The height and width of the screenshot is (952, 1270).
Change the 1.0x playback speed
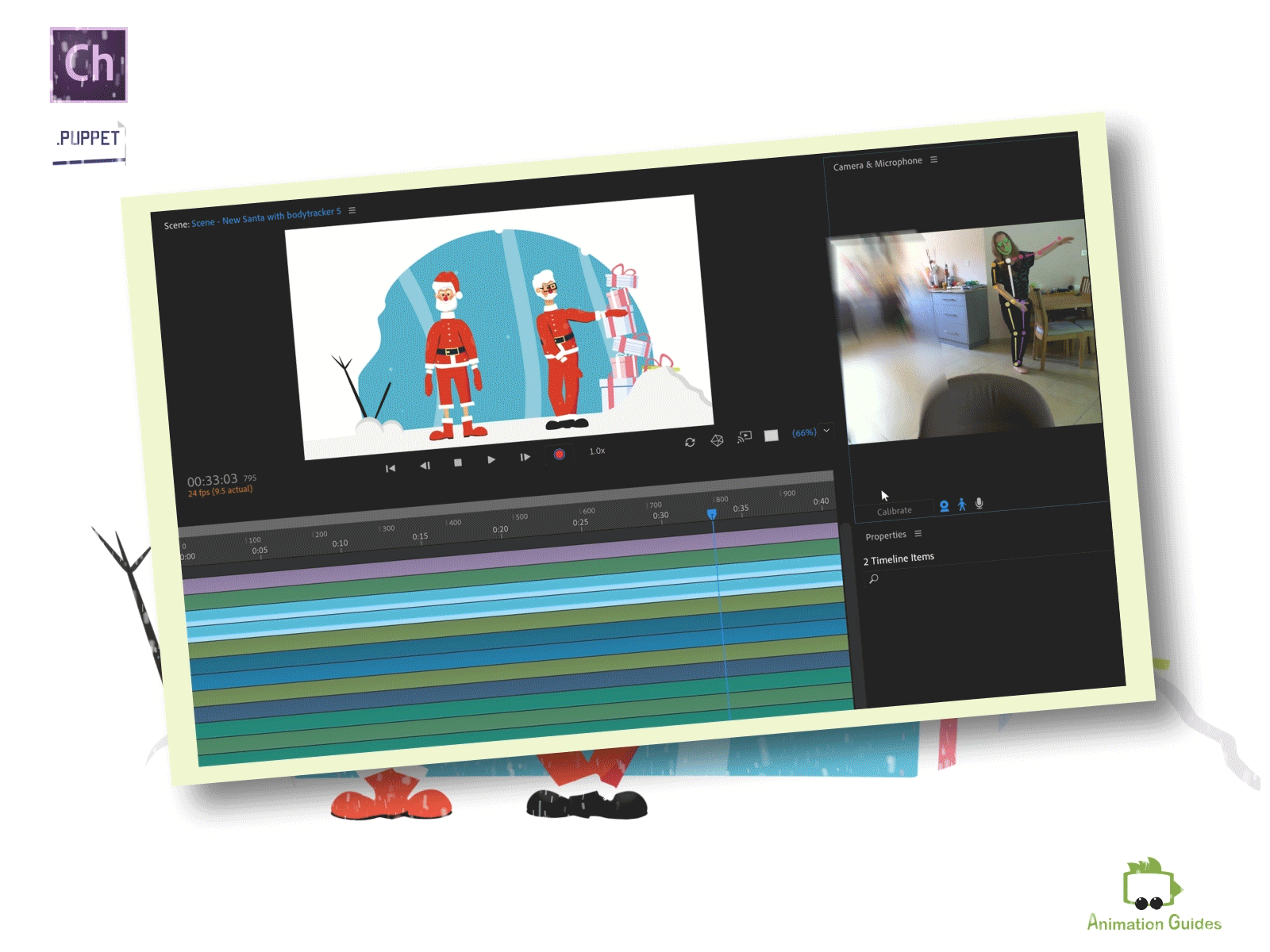(597, 451)
